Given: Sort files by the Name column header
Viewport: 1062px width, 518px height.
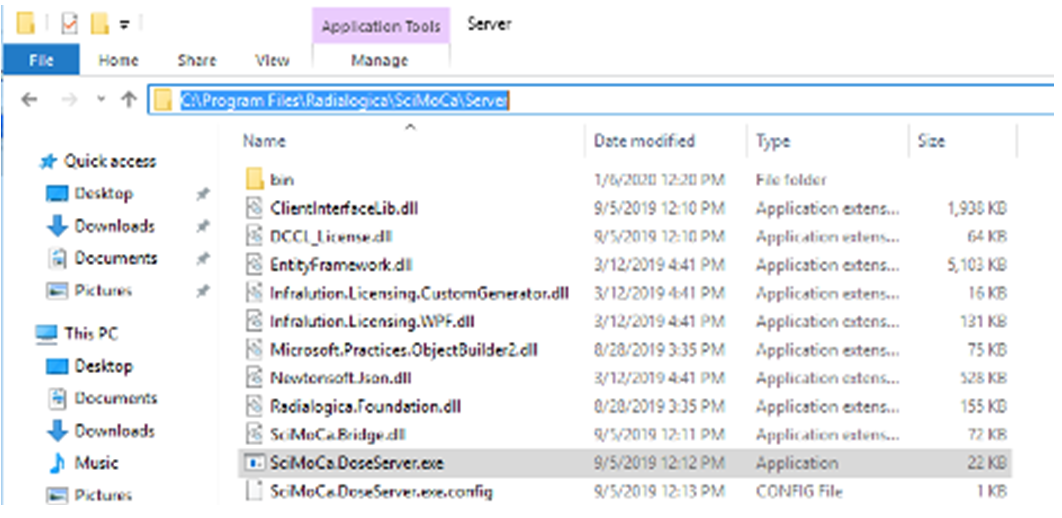Looking at the screenshot, I should coord(264,141).
